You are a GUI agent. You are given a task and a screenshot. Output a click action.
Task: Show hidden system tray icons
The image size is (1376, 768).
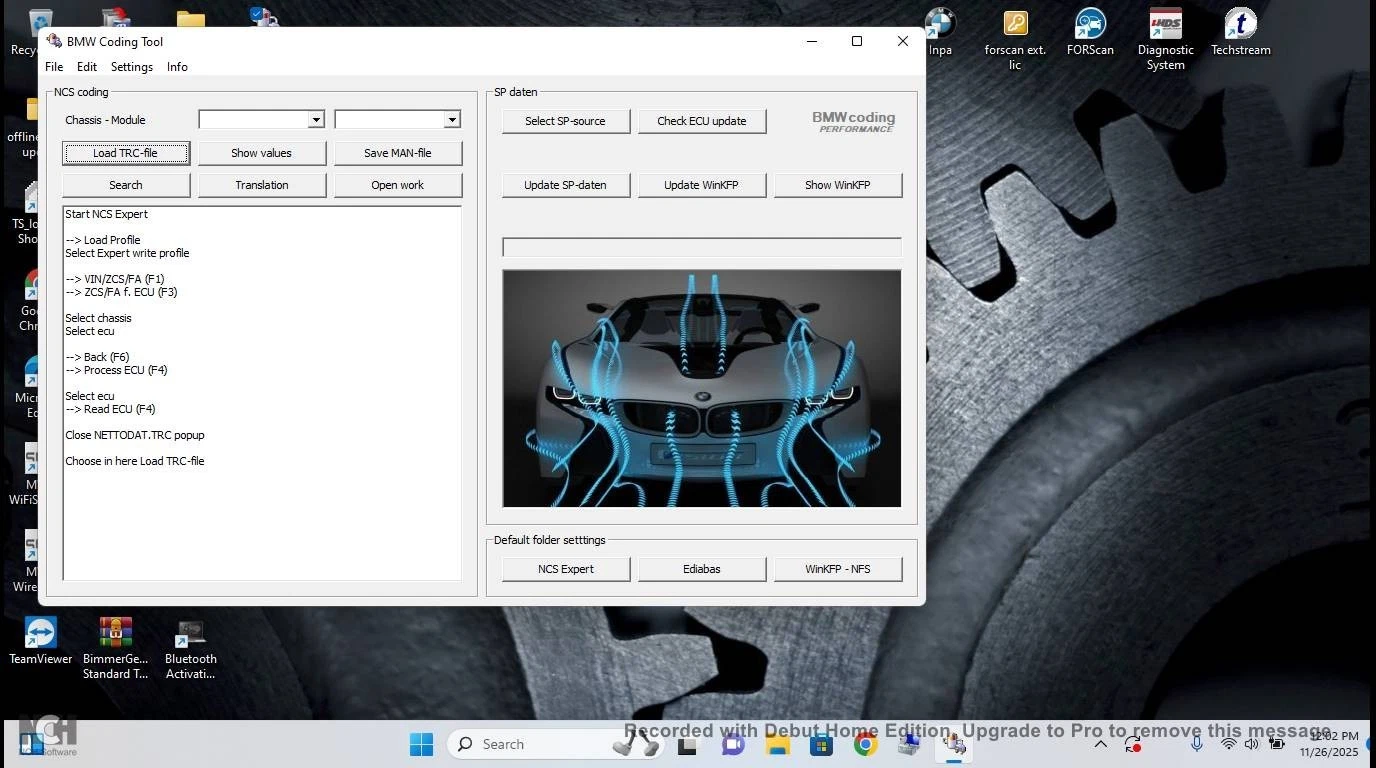click(x=1101, y=744)
